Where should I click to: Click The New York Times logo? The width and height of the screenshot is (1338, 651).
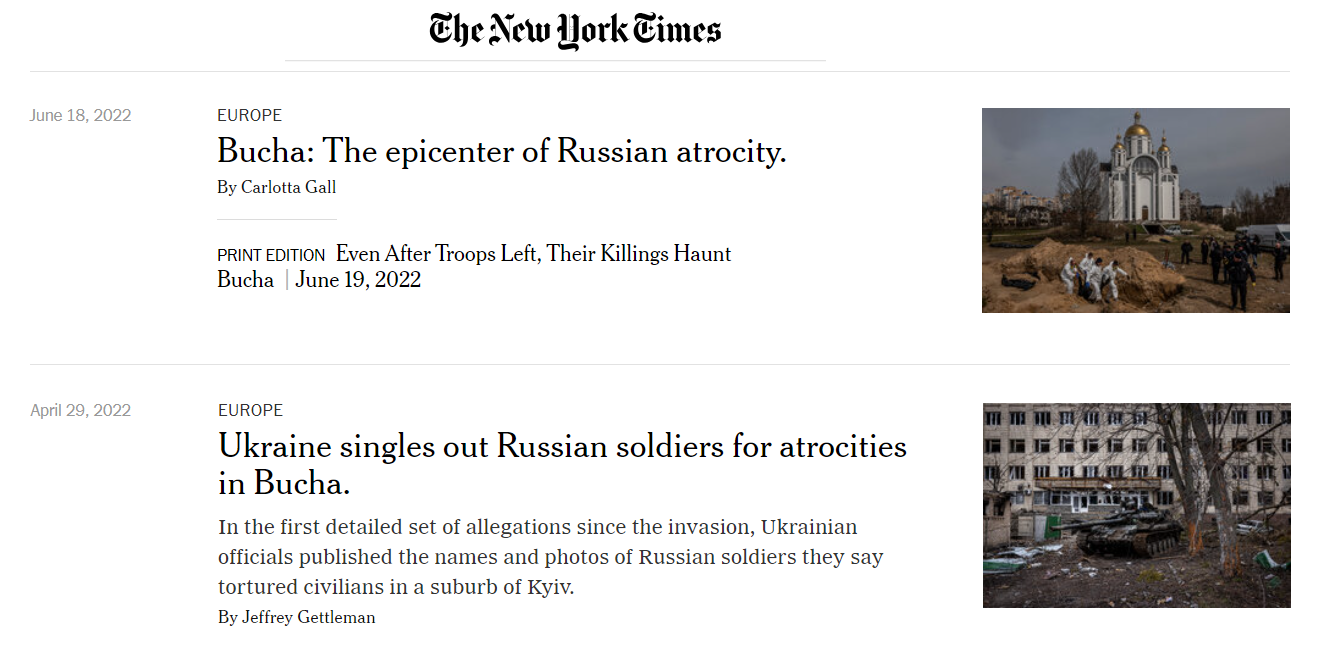[x=575, y=30]
